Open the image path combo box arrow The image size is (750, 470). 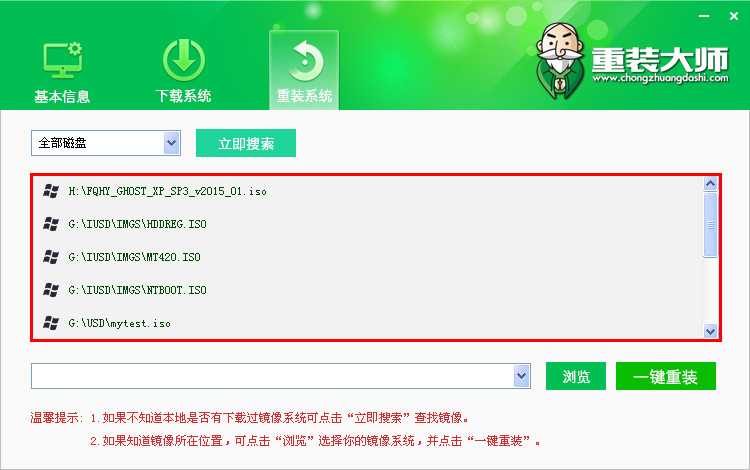coord(521,376)
